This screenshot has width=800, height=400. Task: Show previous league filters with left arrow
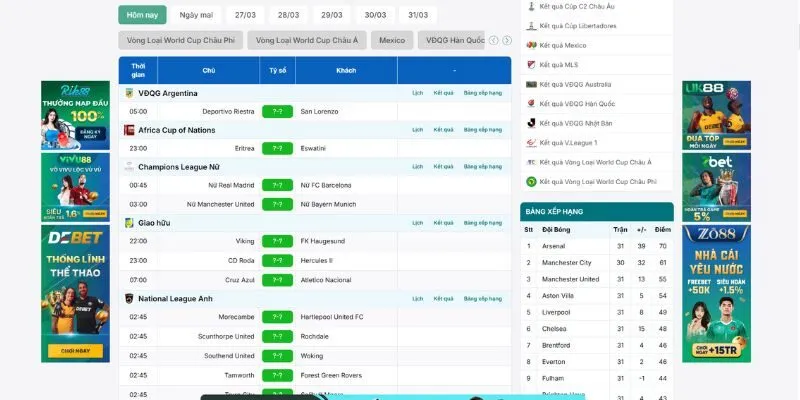493,40
